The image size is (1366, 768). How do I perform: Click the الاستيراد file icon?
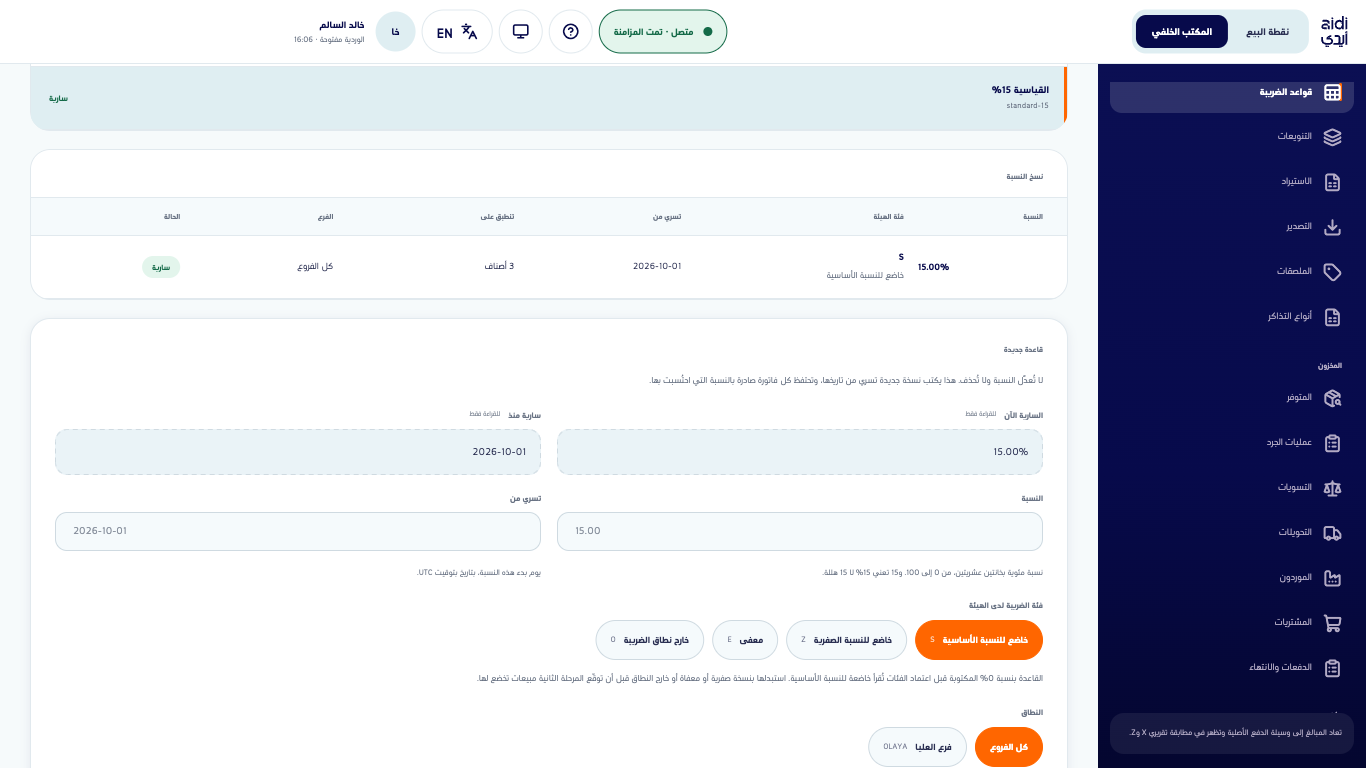pyautogui.click(x=1332, y=182)
